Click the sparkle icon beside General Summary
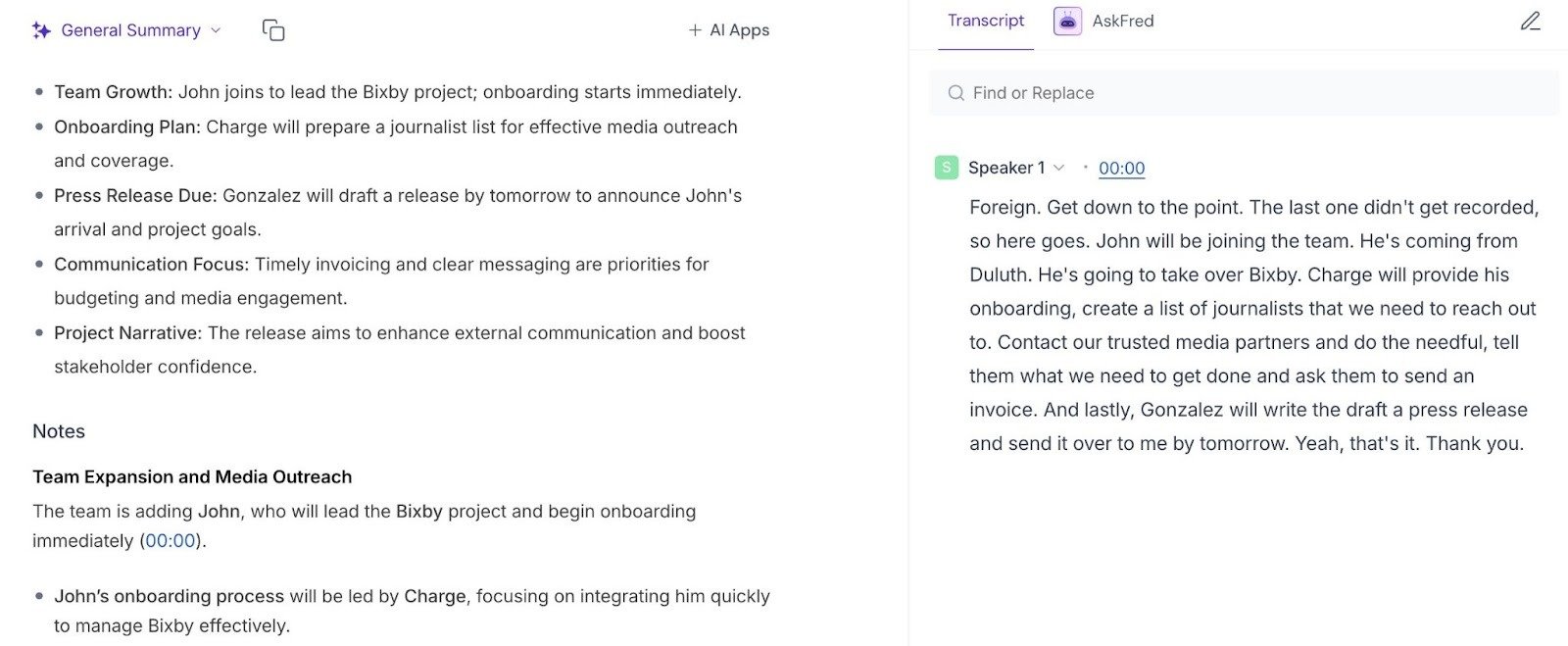 pos(41,30)
